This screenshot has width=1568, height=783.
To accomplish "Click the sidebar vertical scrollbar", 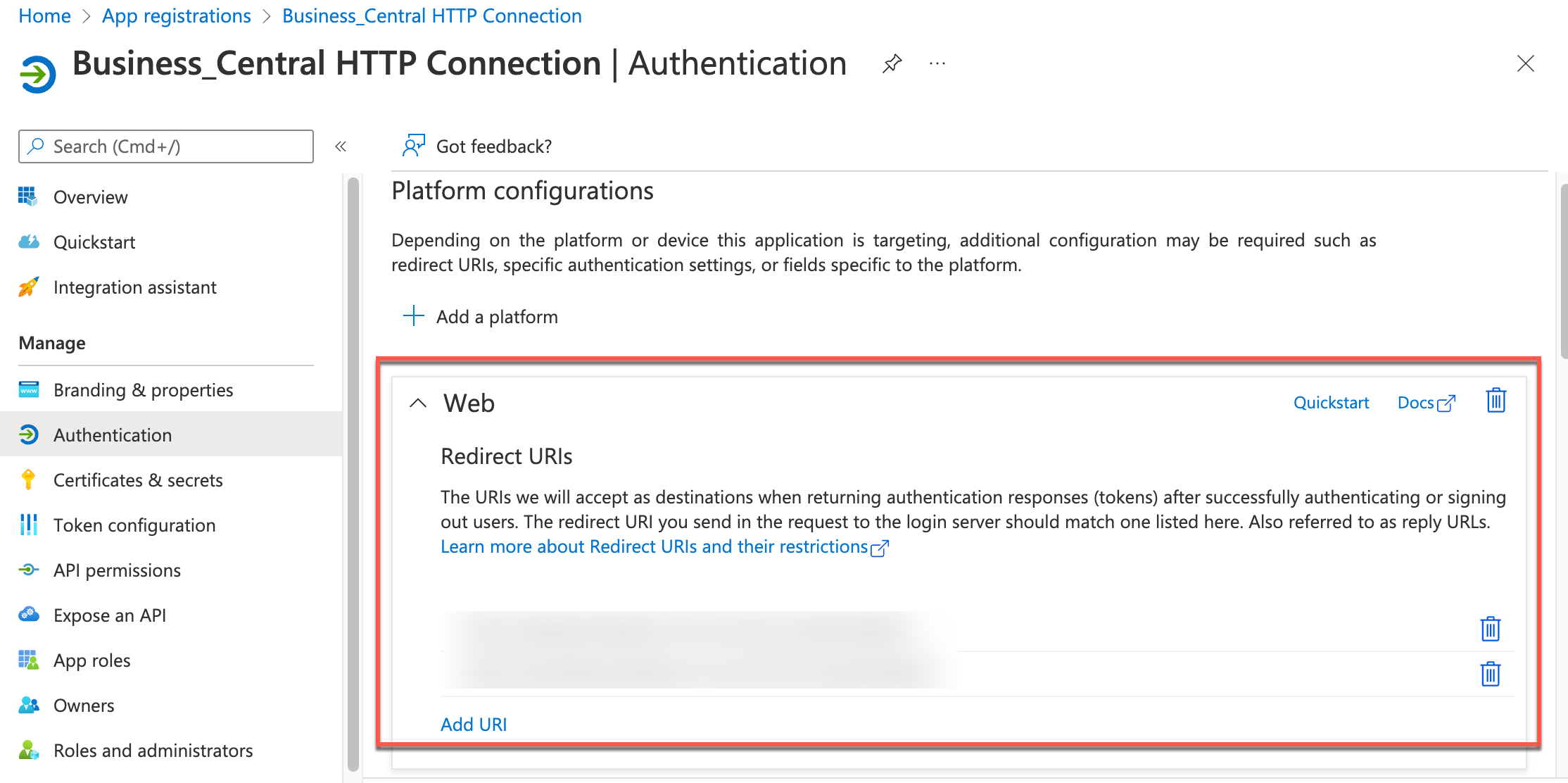I will tap(353, 473).
